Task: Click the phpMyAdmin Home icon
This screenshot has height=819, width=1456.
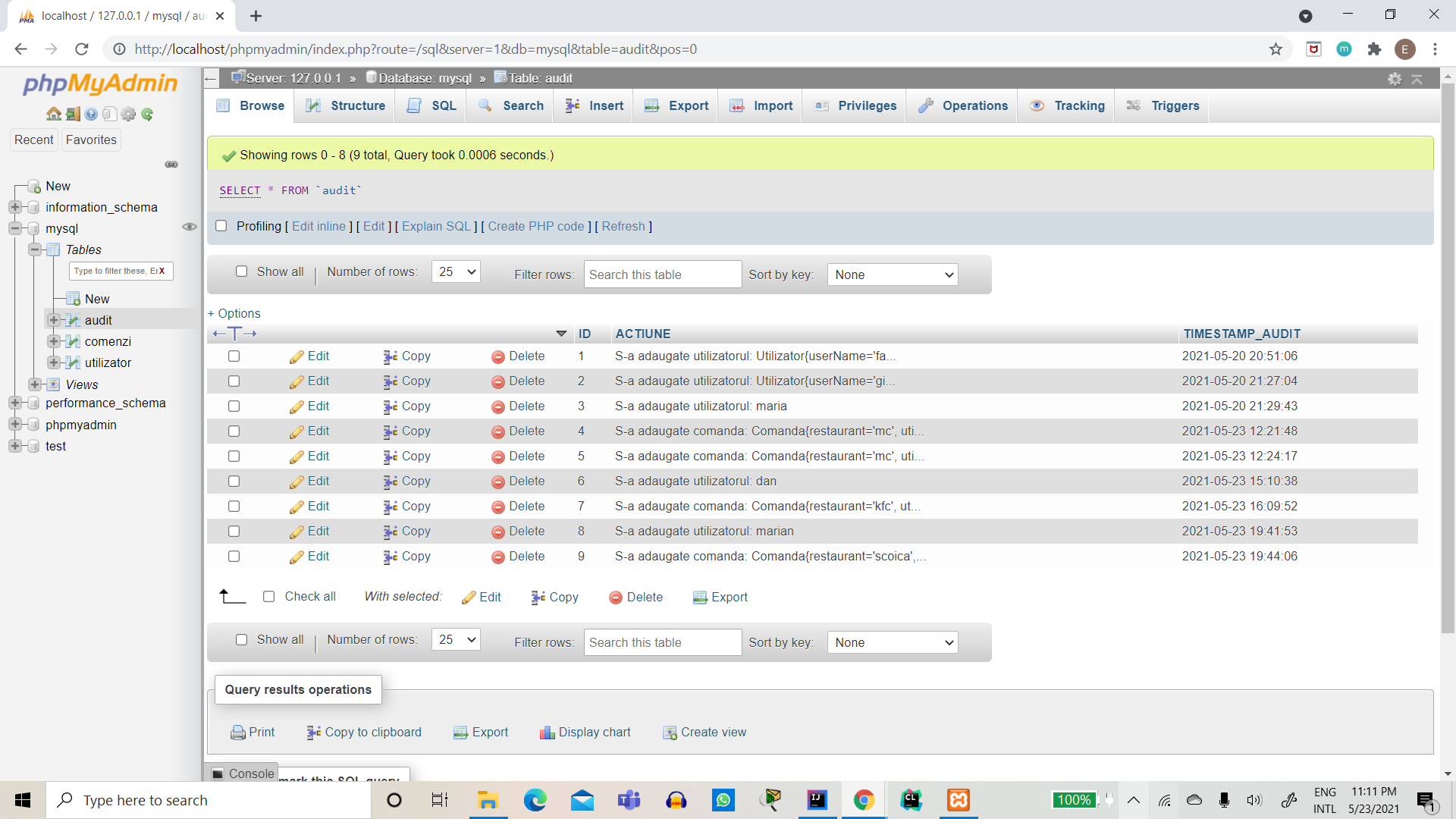Action: (53, 115)
